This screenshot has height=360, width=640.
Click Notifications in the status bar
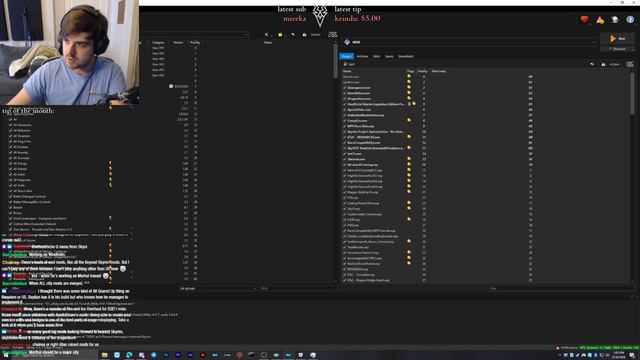click(566, 348)
